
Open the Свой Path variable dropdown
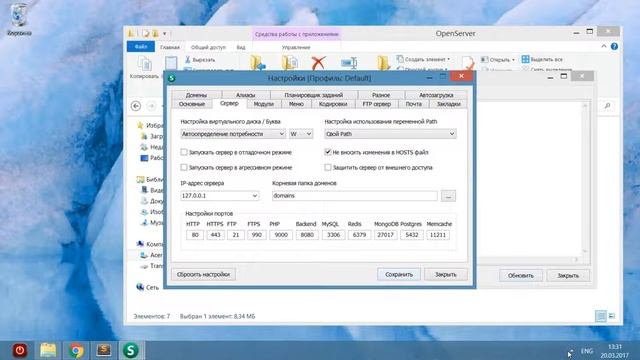[x=390, y=134]
